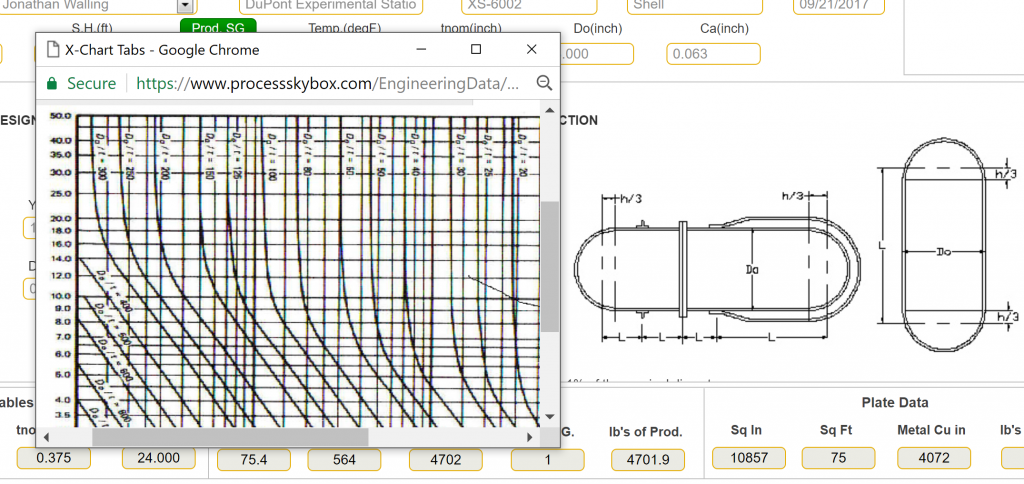Click the 0.375 value field

[54, 458]
